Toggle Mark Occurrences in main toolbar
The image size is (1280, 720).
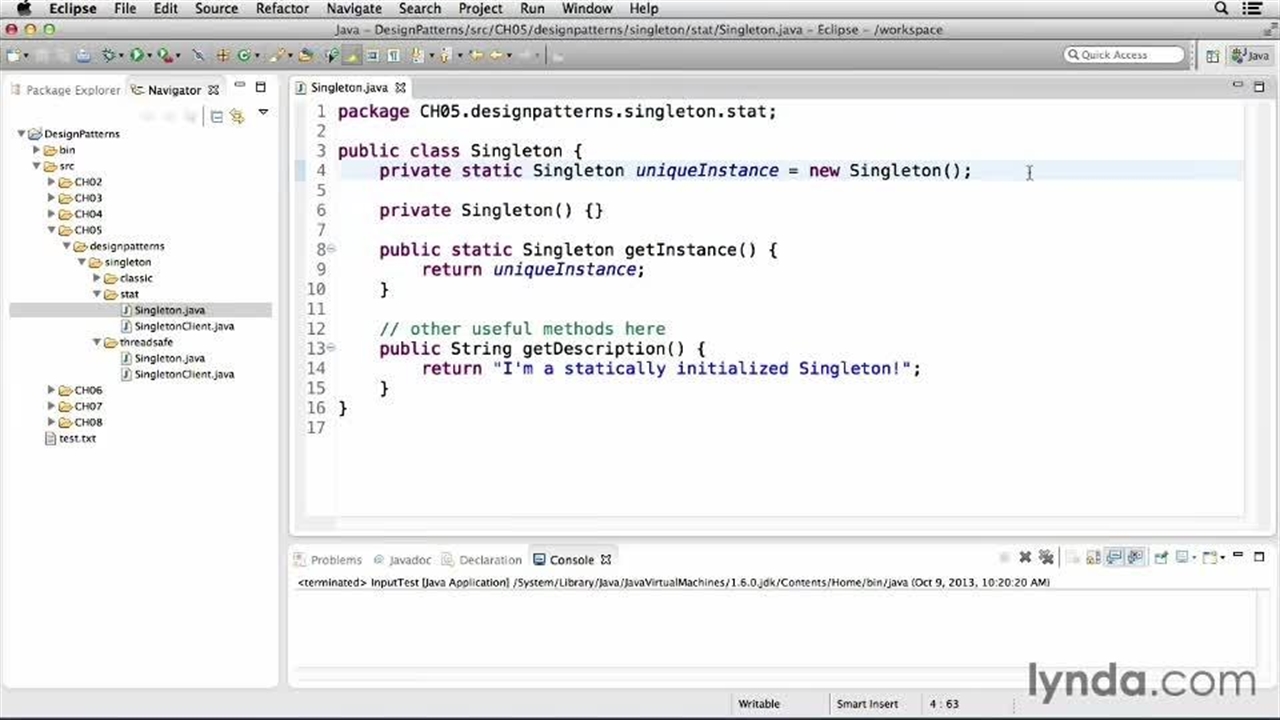tap(352, 56)
